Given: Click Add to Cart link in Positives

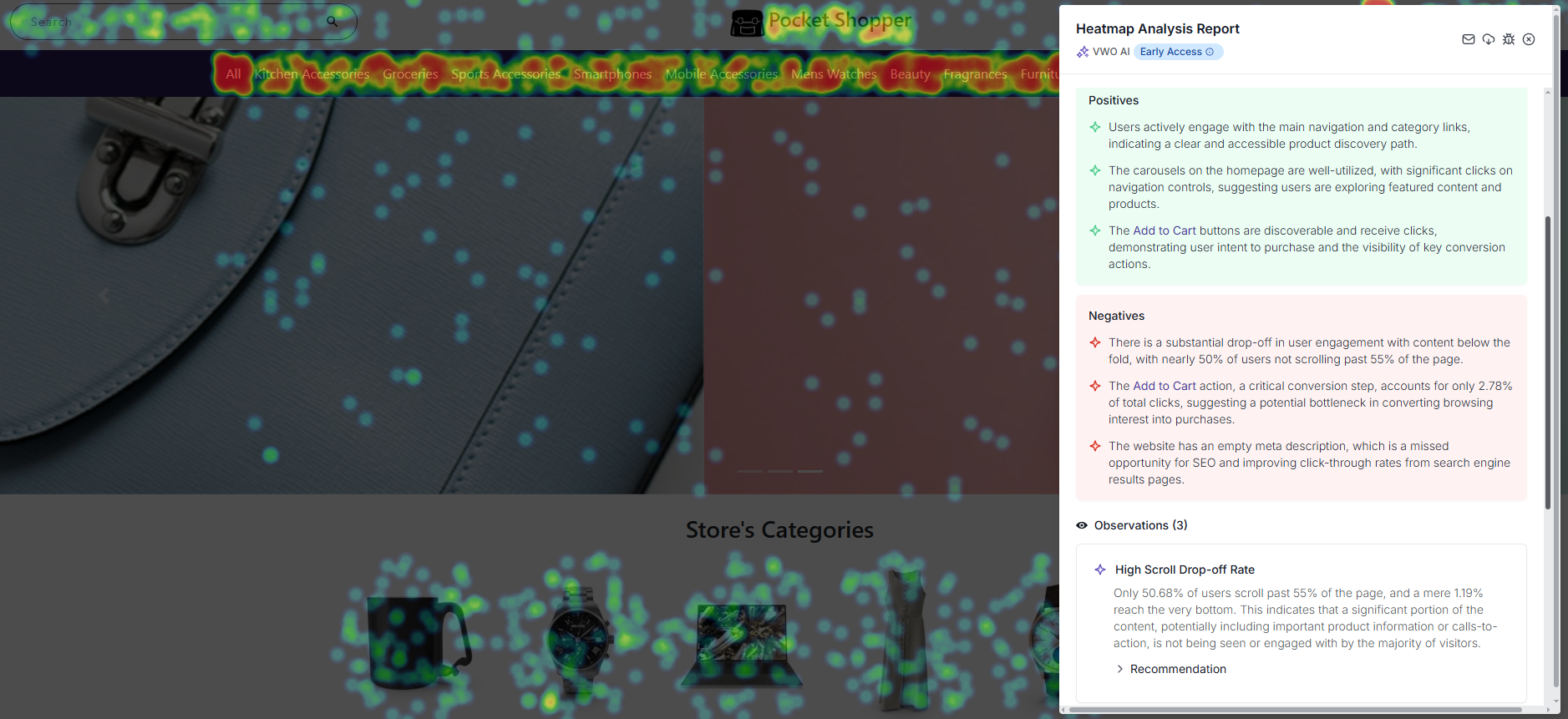Looking at the screenshot, I should pyautogui.click(x=1165, y=230).
